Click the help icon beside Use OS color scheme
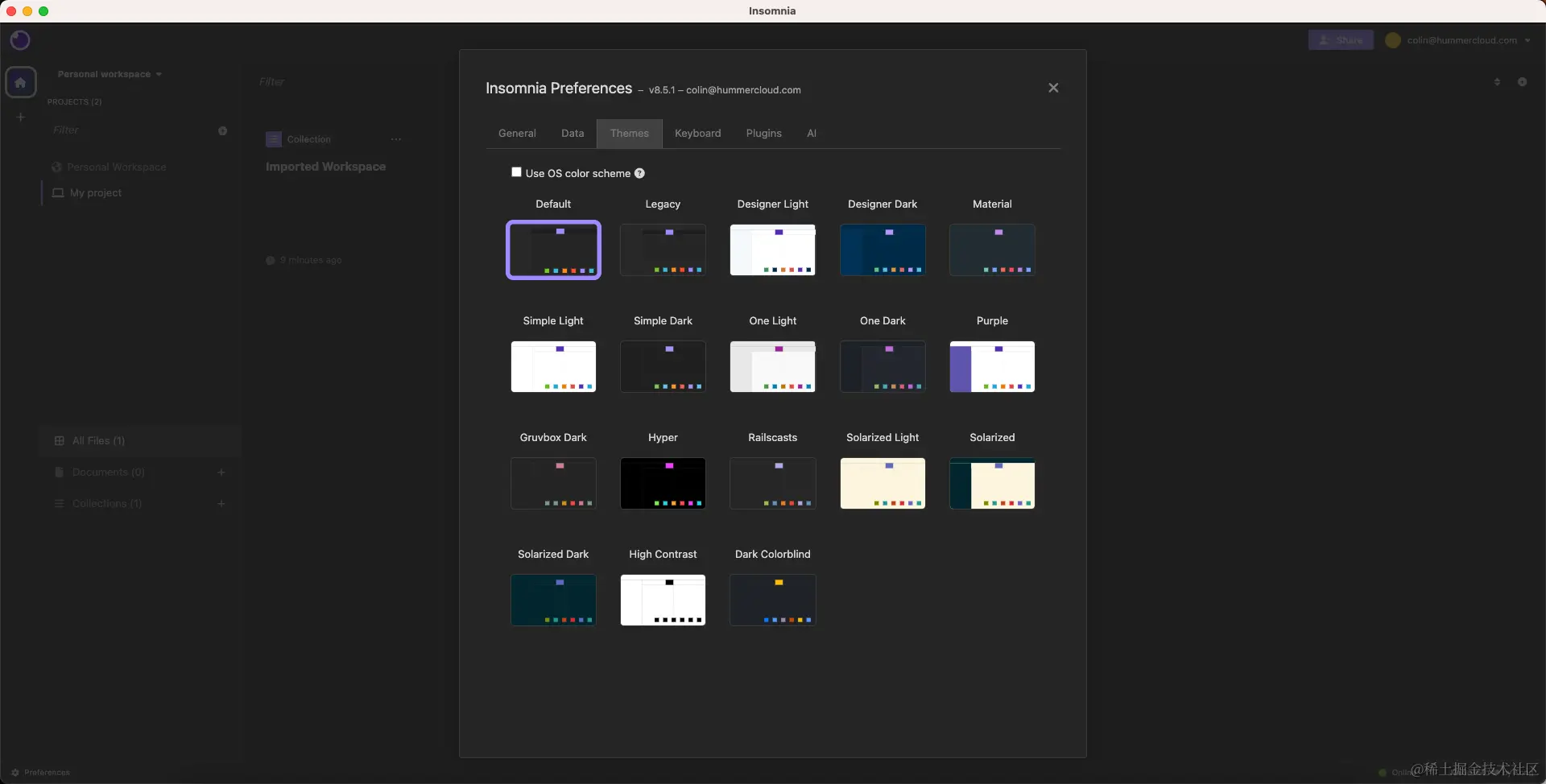Viewport: 1546px width, 784px height. (x=639, y=173)
